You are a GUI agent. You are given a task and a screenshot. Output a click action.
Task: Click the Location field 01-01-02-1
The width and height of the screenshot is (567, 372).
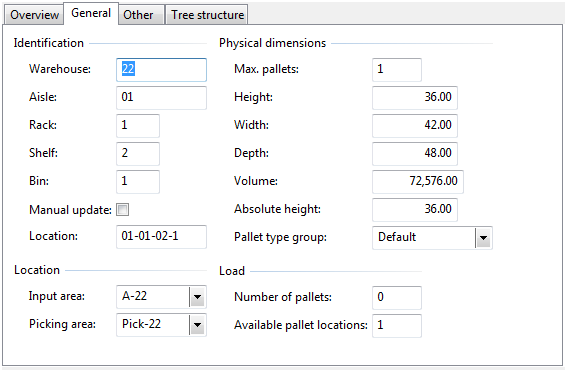pyautogui.click(x=161, y=237)
